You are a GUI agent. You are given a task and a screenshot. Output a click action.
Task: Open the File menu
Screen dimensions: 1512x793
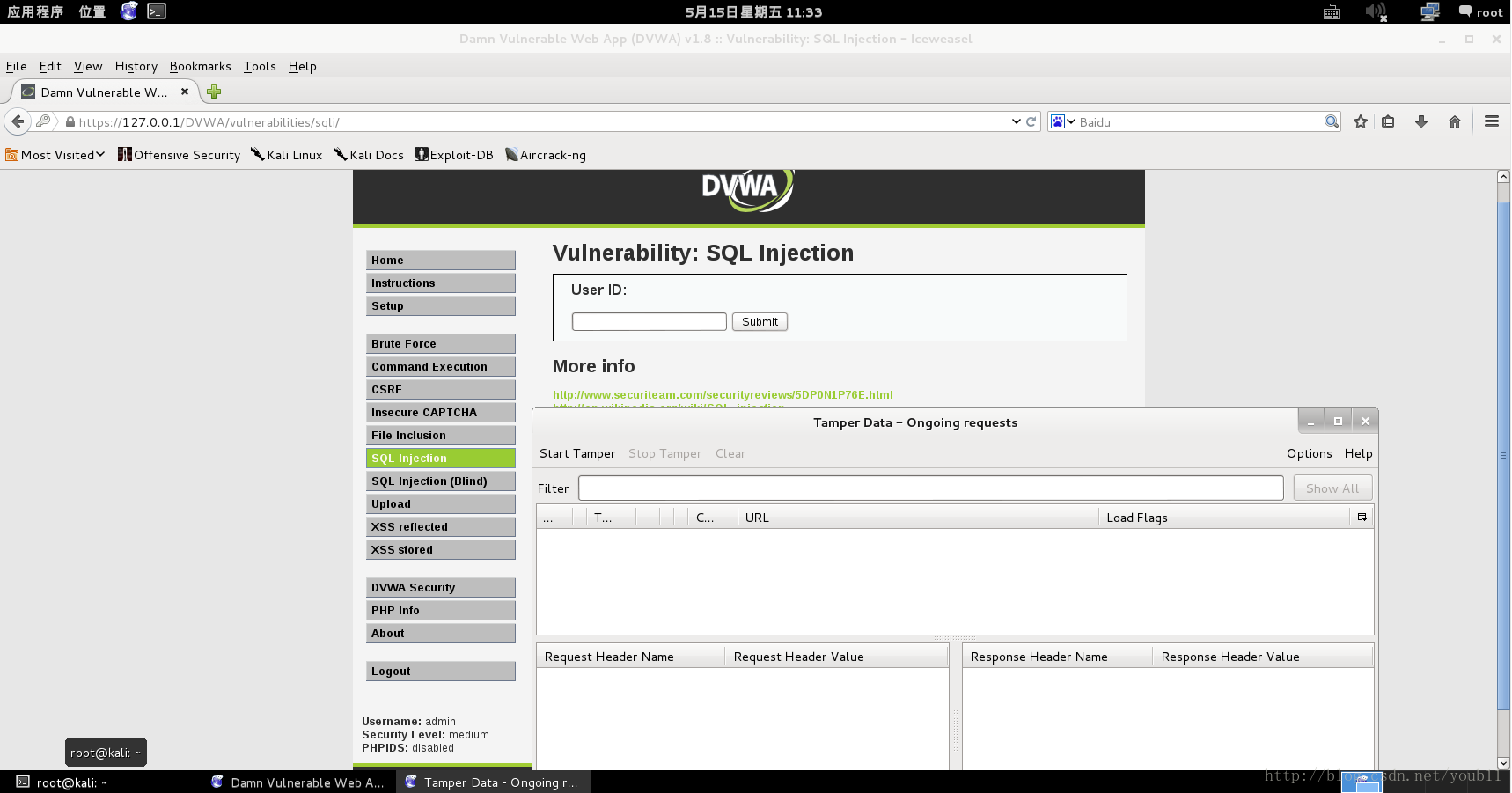(x=17, y=66)
